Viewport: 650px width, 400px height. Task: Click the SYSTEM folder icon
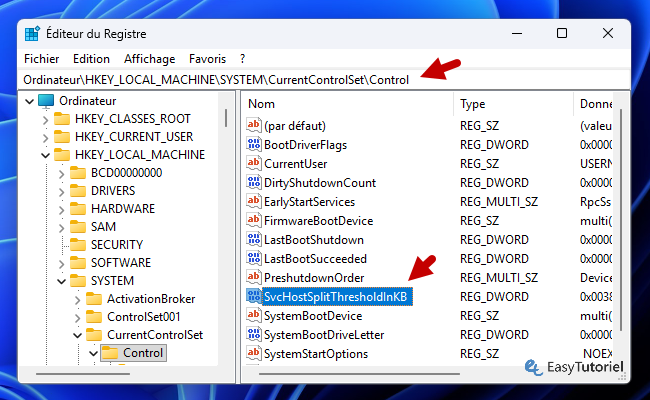[x=78, y=281]
